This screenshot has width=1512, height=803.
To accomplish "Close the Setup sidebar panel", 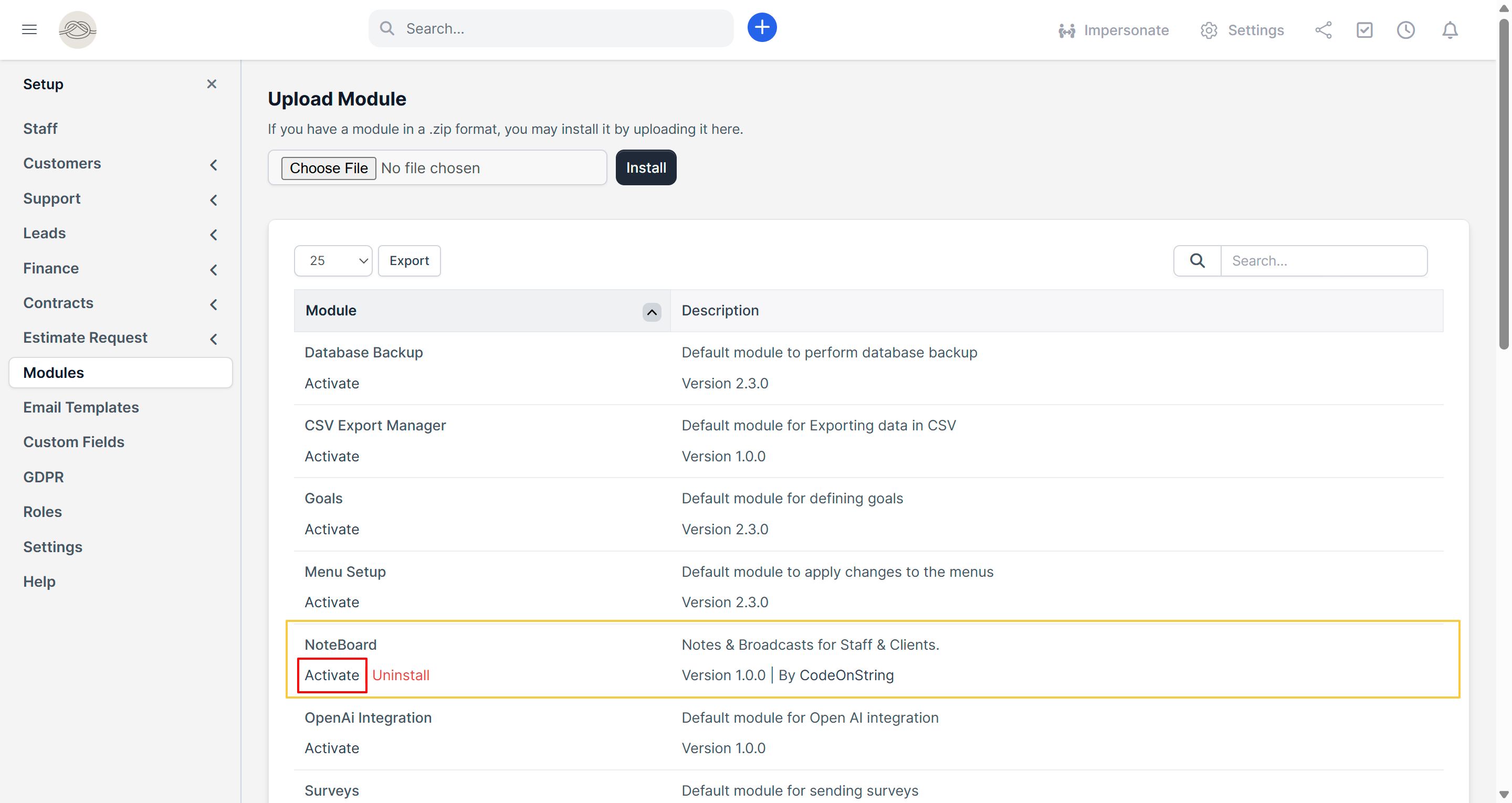I will coord(212,84).
